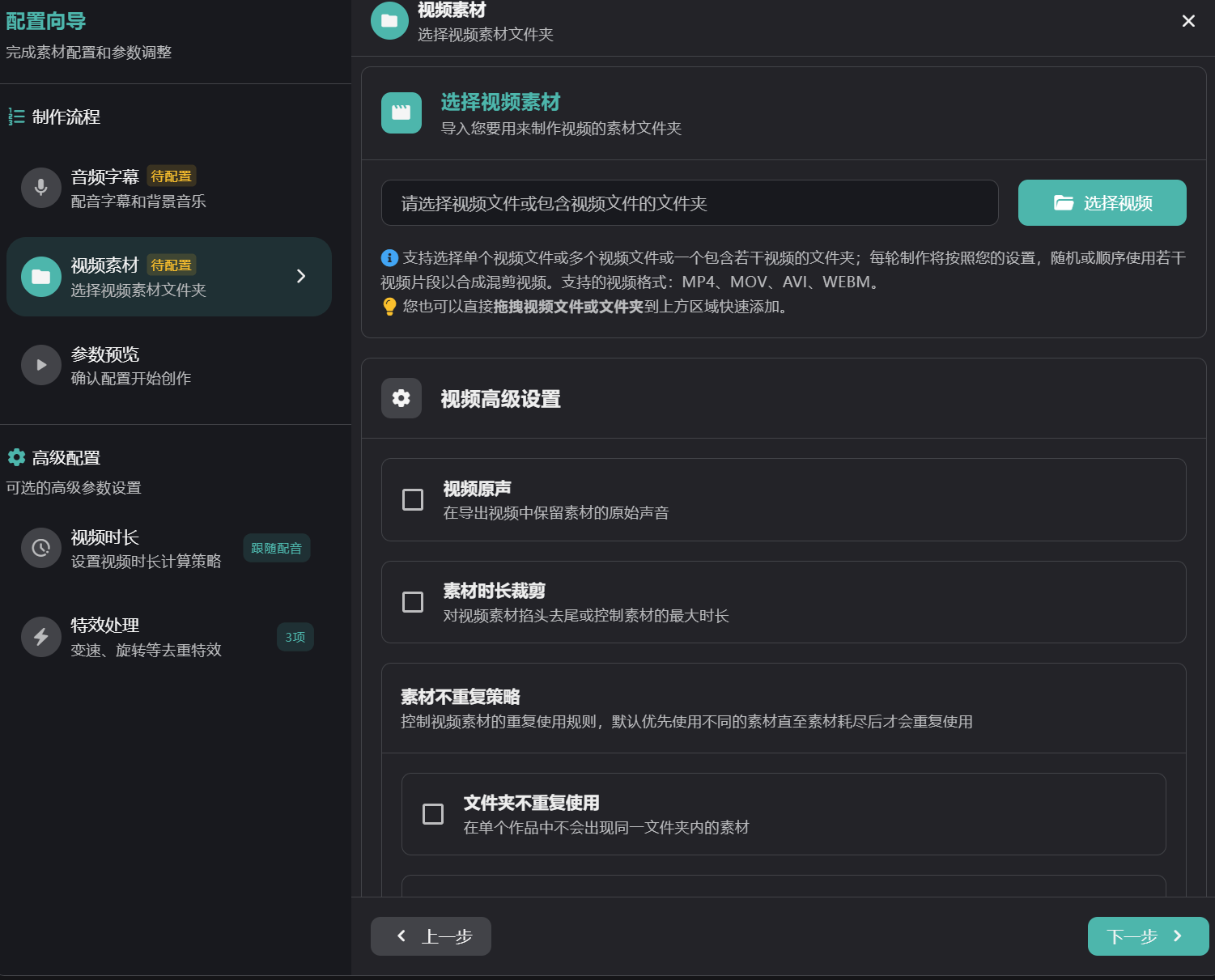Click the gear icon beside 视频高级设置
Viewport: 1215px width, 980px height.
pyautogui.click(x=401, y=398)
